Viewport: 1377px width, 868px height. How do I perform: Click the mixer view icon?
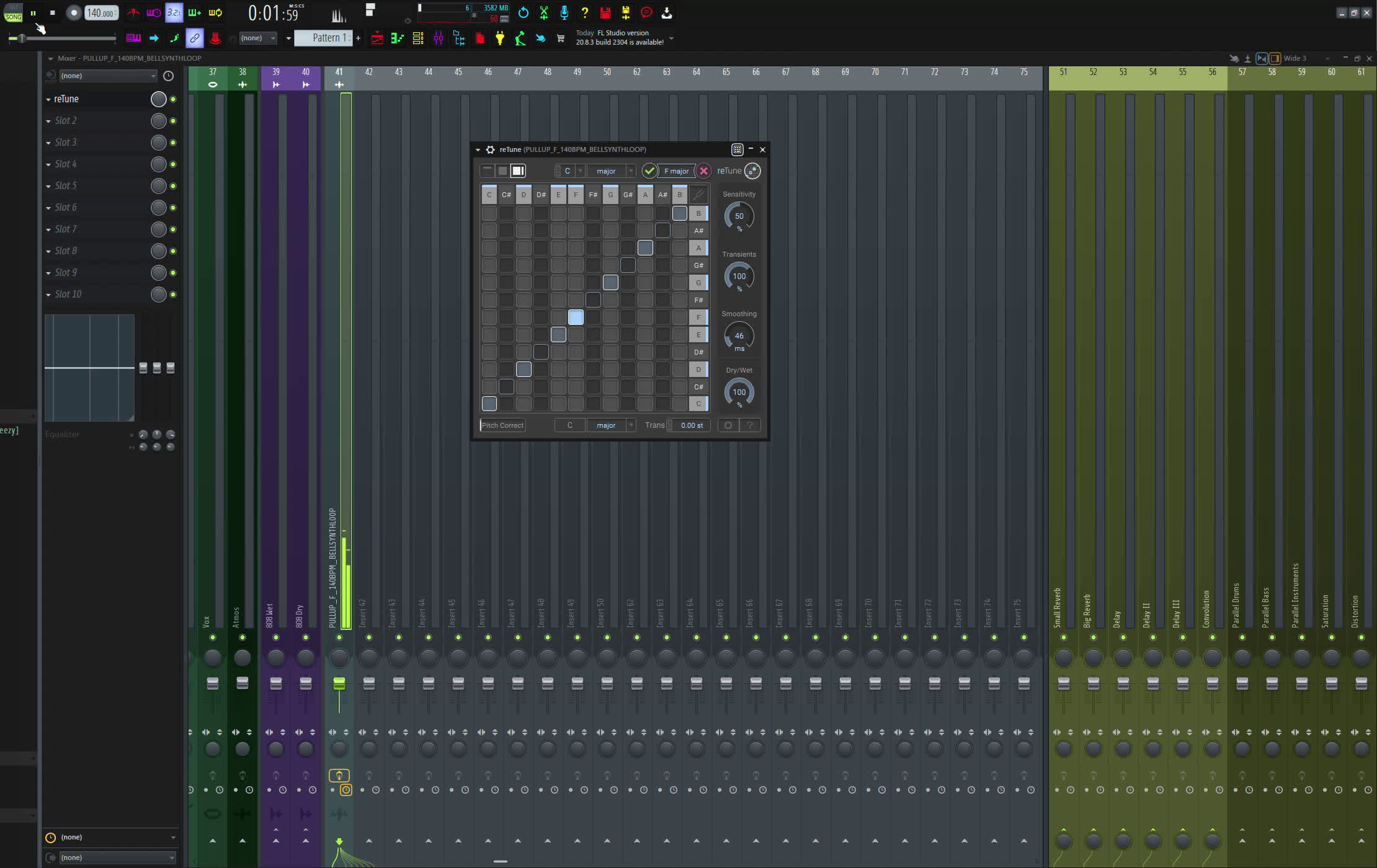[439, 38]
